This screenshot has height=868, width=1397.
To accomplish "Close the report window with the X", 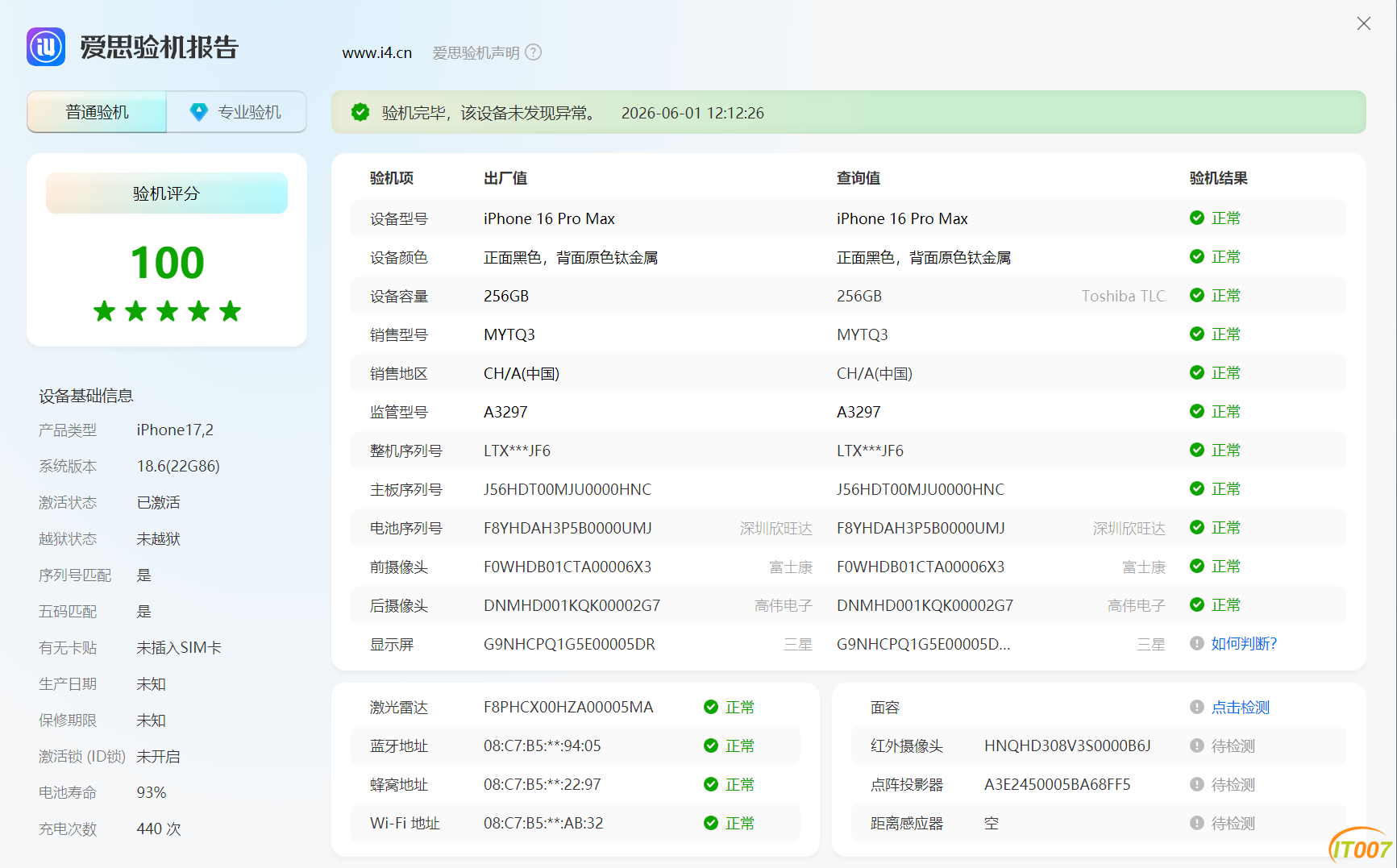I will tap(1364, 23).
